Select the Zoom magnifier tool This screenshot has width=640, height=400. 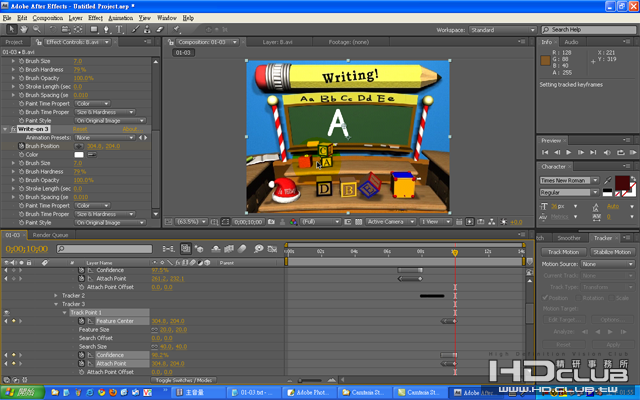pyautogui.click(x=37, y=29)
